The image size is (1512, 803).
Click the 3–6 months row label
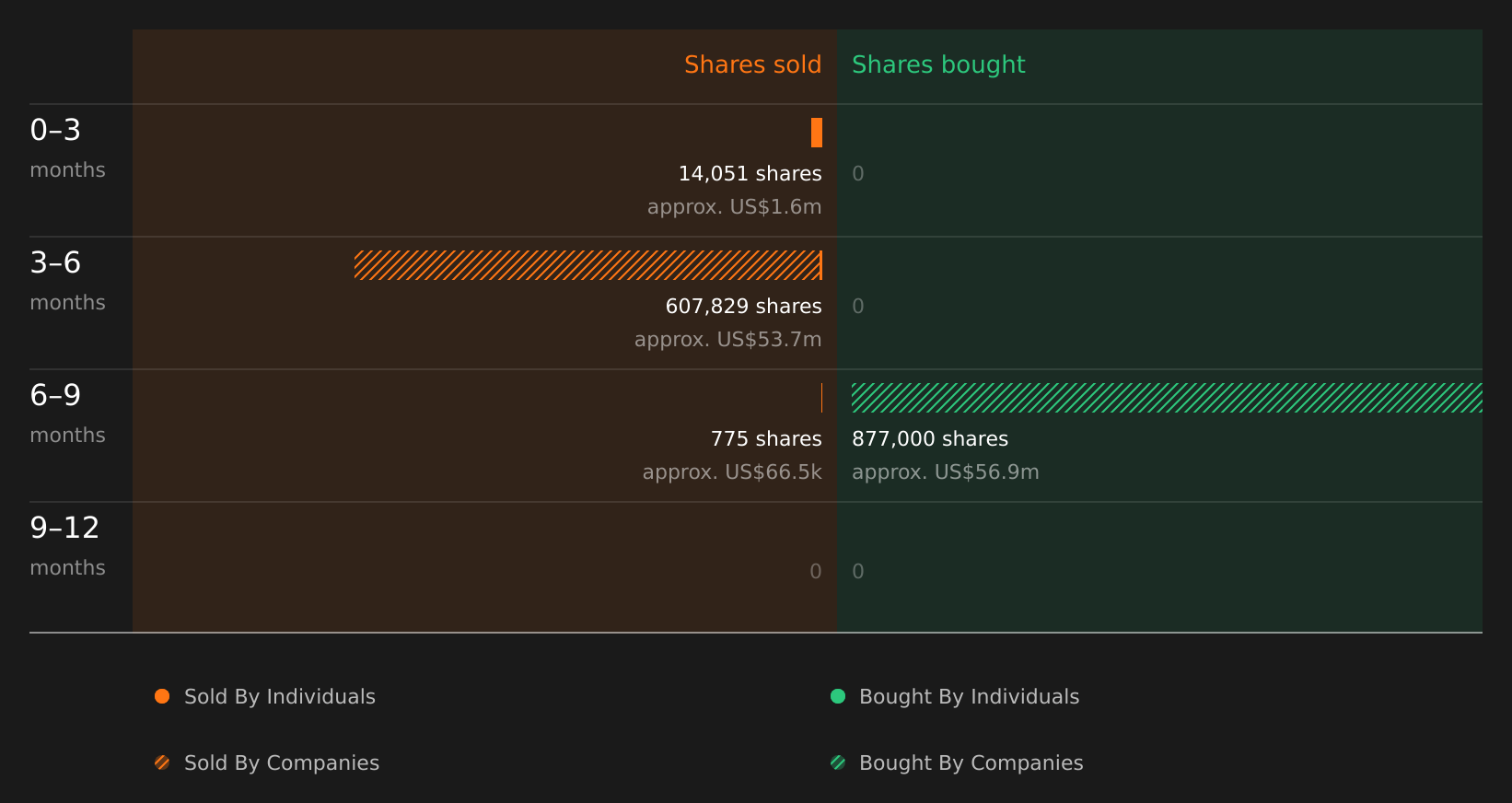pos(67,280)
